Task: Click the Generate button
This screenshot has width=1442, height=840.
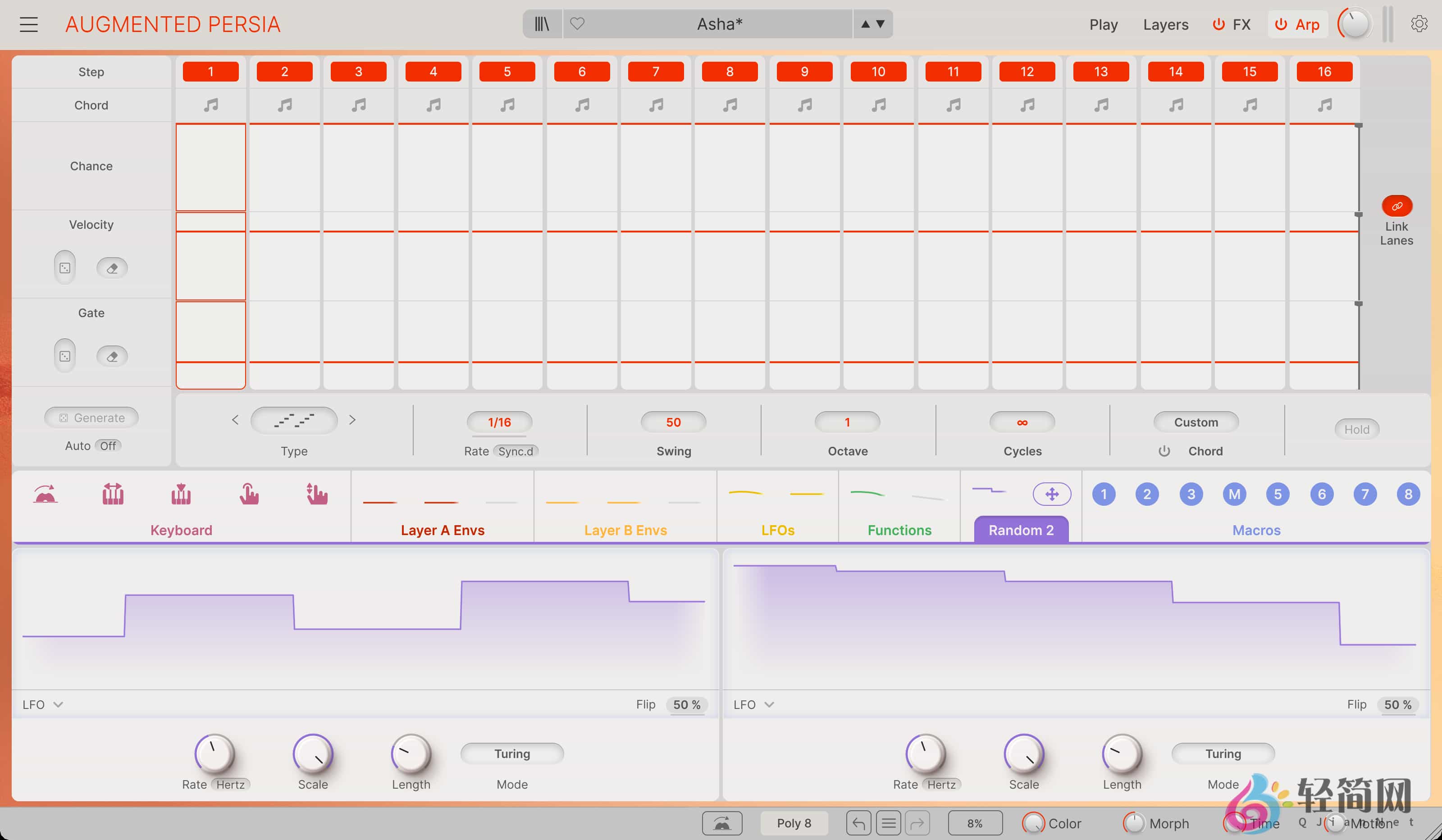Action: click(91, 418)
